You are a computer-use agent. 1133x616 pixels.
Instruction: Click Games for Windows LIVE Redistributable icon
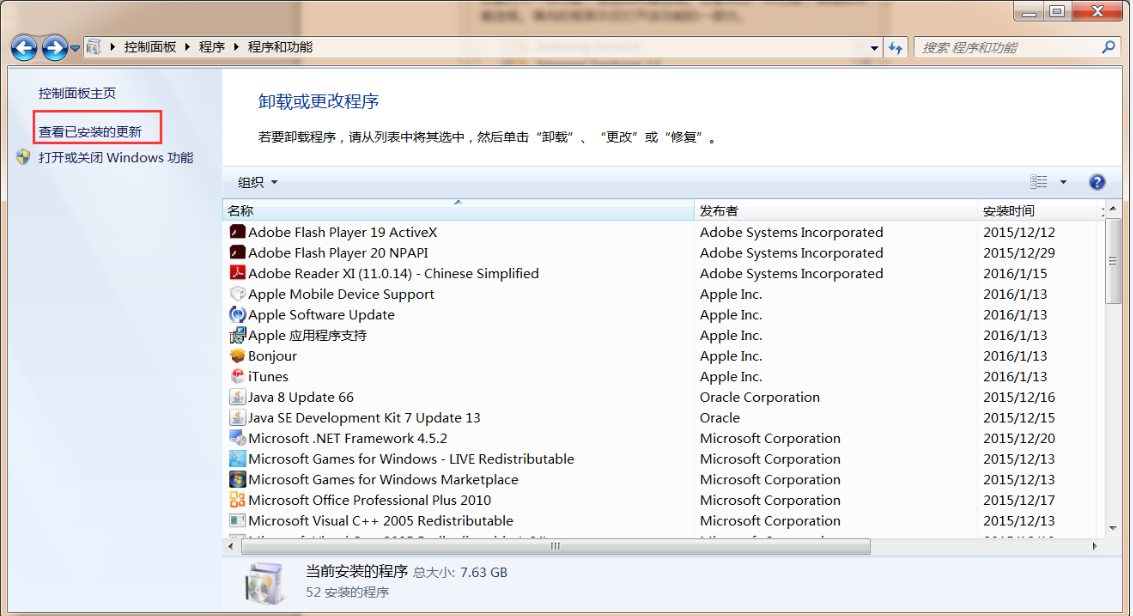pos(237,459)
